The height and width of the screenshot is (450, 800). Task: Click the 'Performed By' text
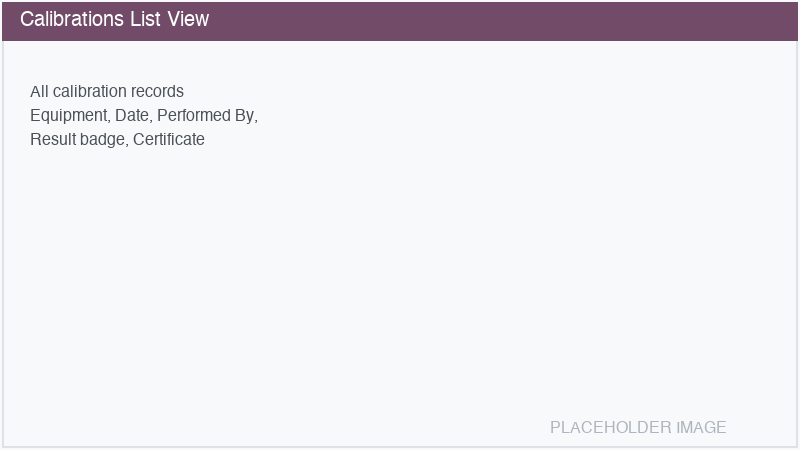pyautogui.click(x=206, y=116)
